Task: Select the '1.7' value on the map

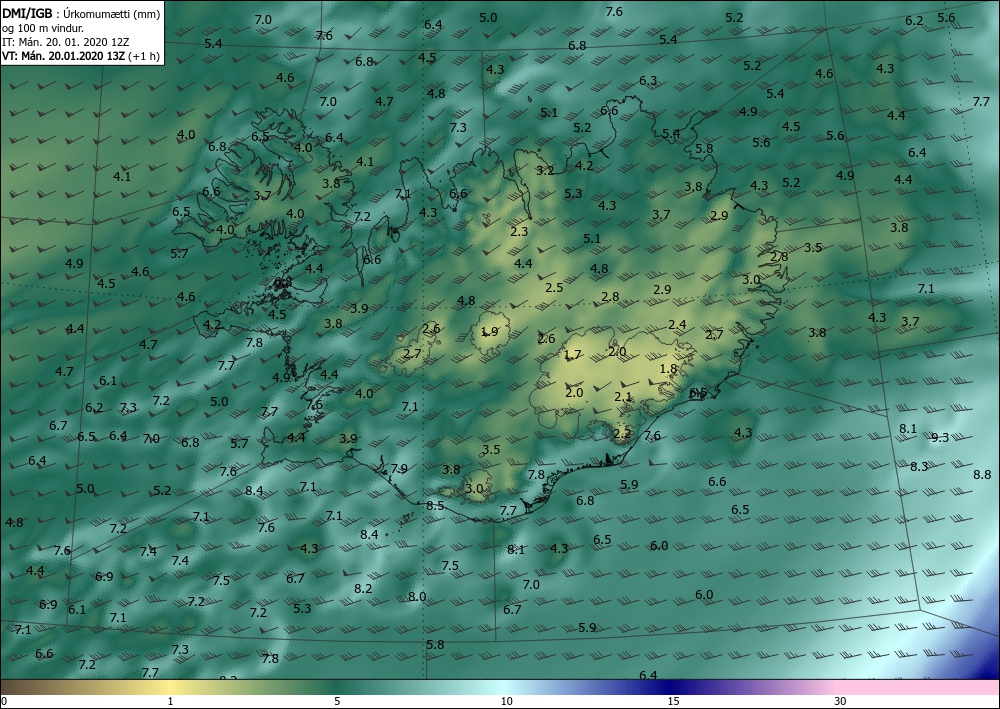Action: (573, 355)
